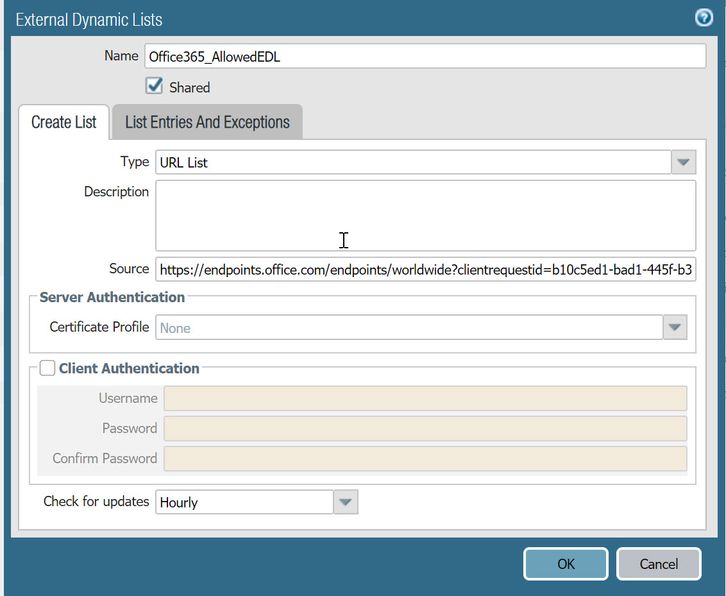Enable the Client Authentication checkbox

pos(47,368)
